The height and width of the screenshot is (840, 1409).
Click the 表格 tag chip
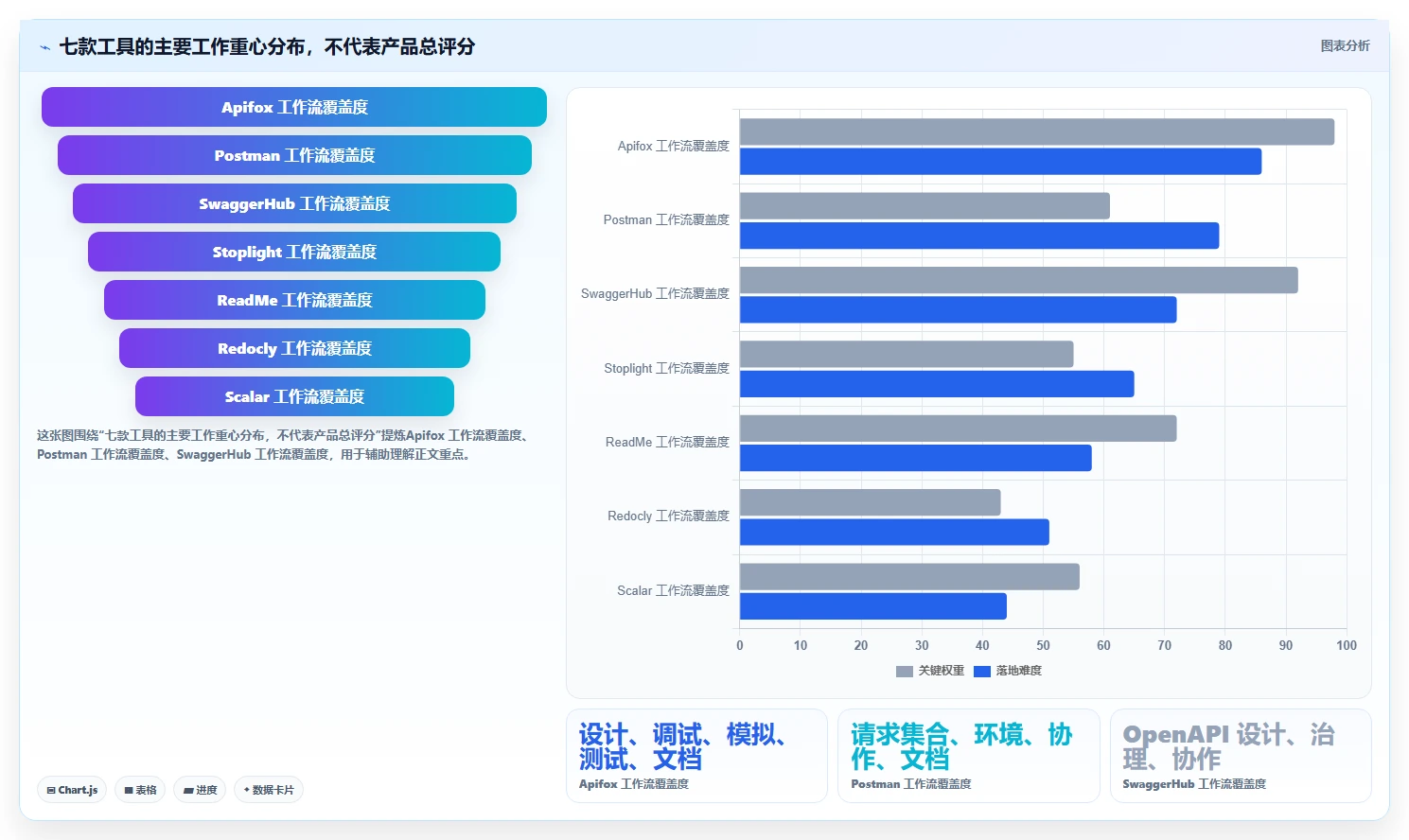pyautogui.click(x=140, y=790)
